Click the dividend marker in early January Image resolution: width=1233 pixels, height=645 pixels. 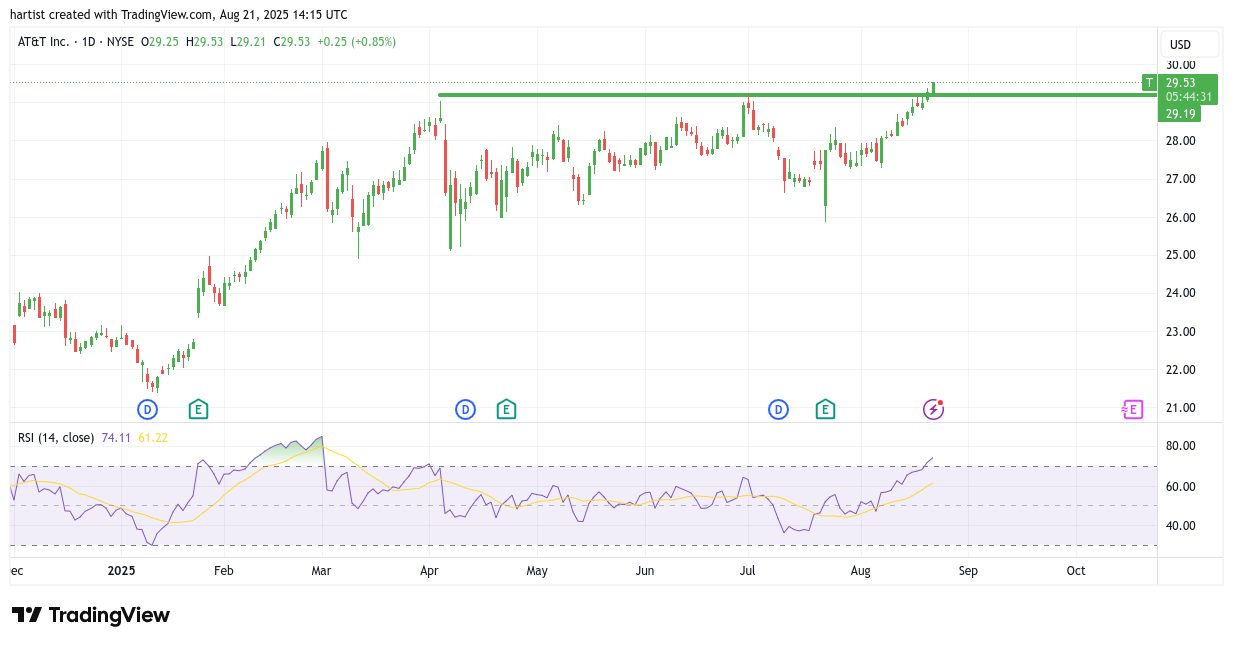[x=148, y=409]
